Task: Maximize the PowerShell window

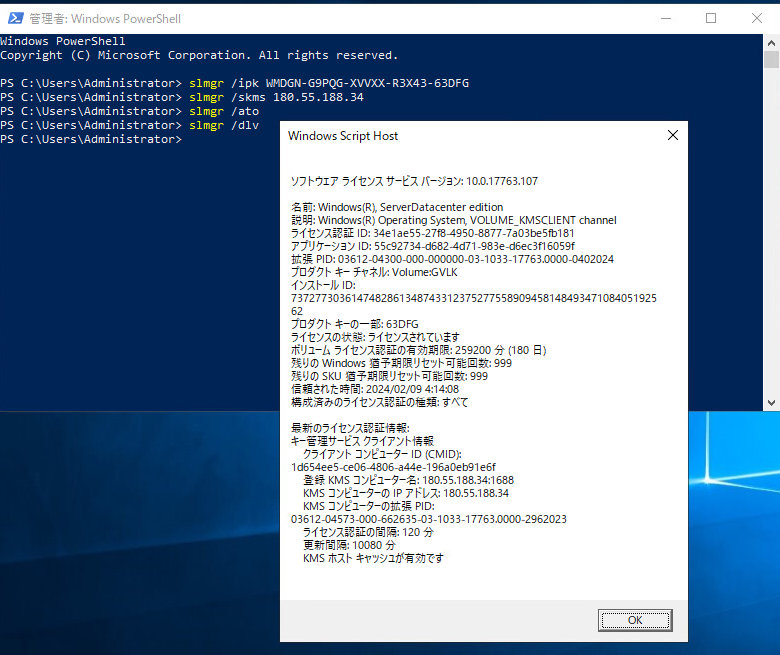Action: [x=711, y=18]
